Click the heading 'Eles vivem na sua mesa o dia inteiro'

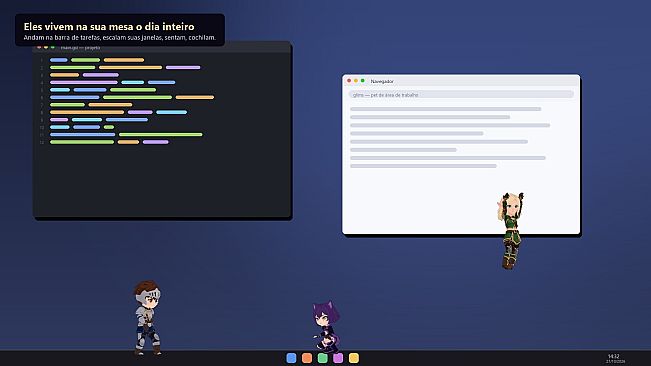(x=109, y=27)
